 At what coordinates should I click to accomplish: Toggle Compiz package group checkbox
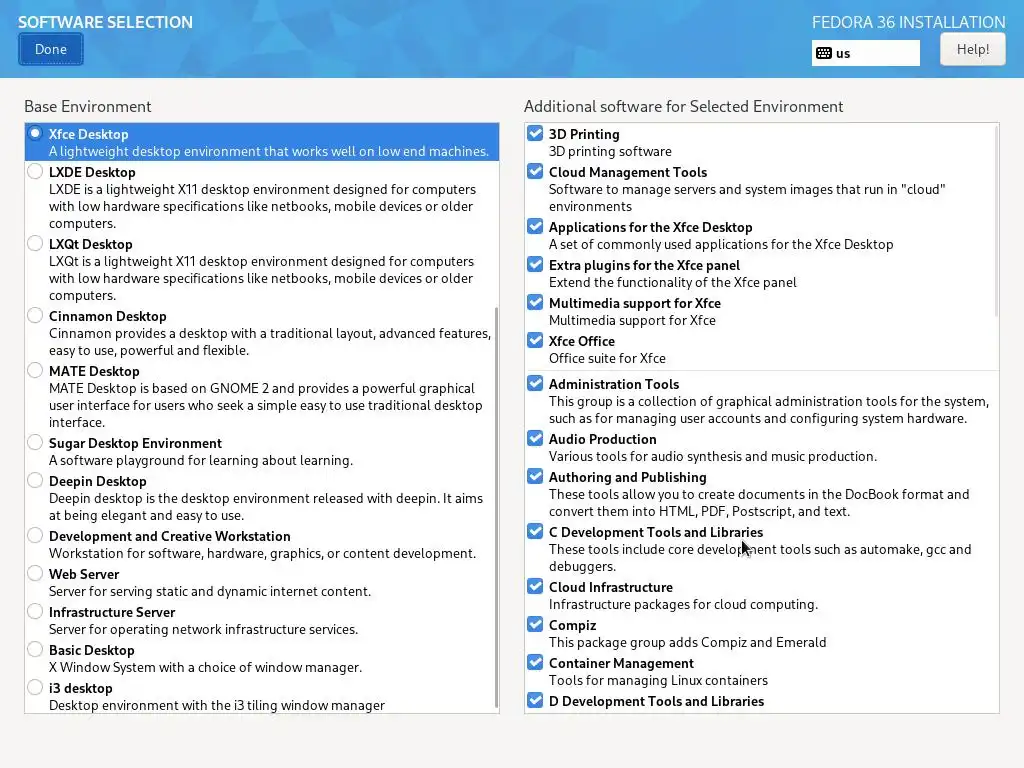point(535,624)
